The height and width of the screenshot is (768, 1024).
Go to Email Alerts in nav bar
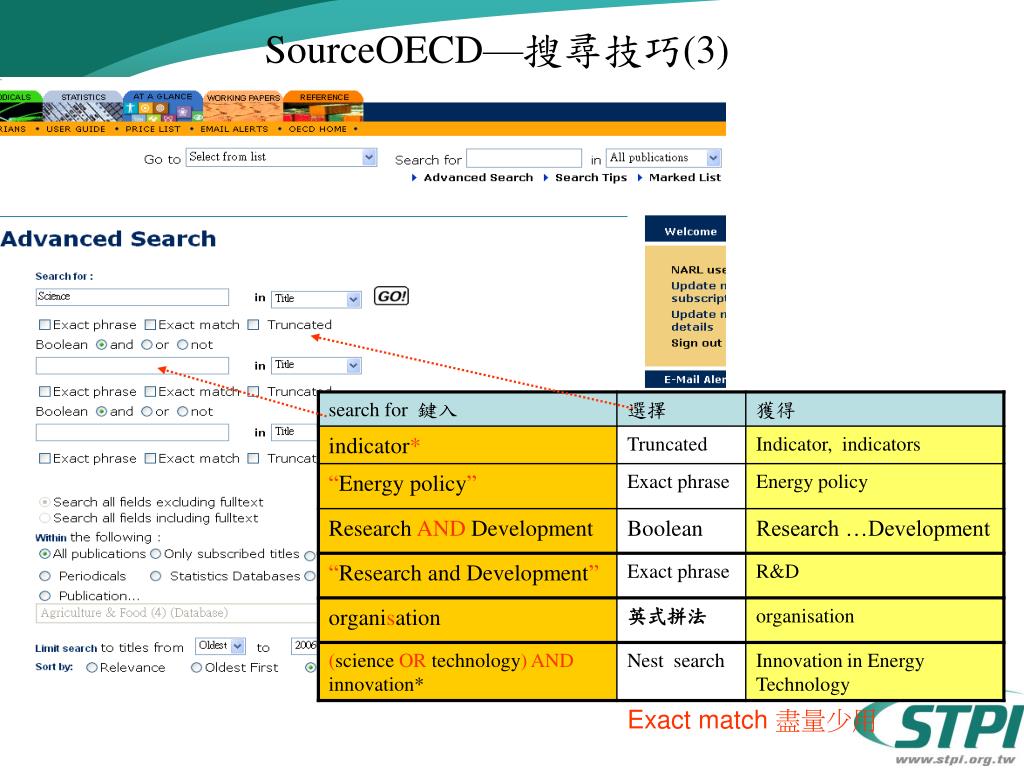[234, 129]
